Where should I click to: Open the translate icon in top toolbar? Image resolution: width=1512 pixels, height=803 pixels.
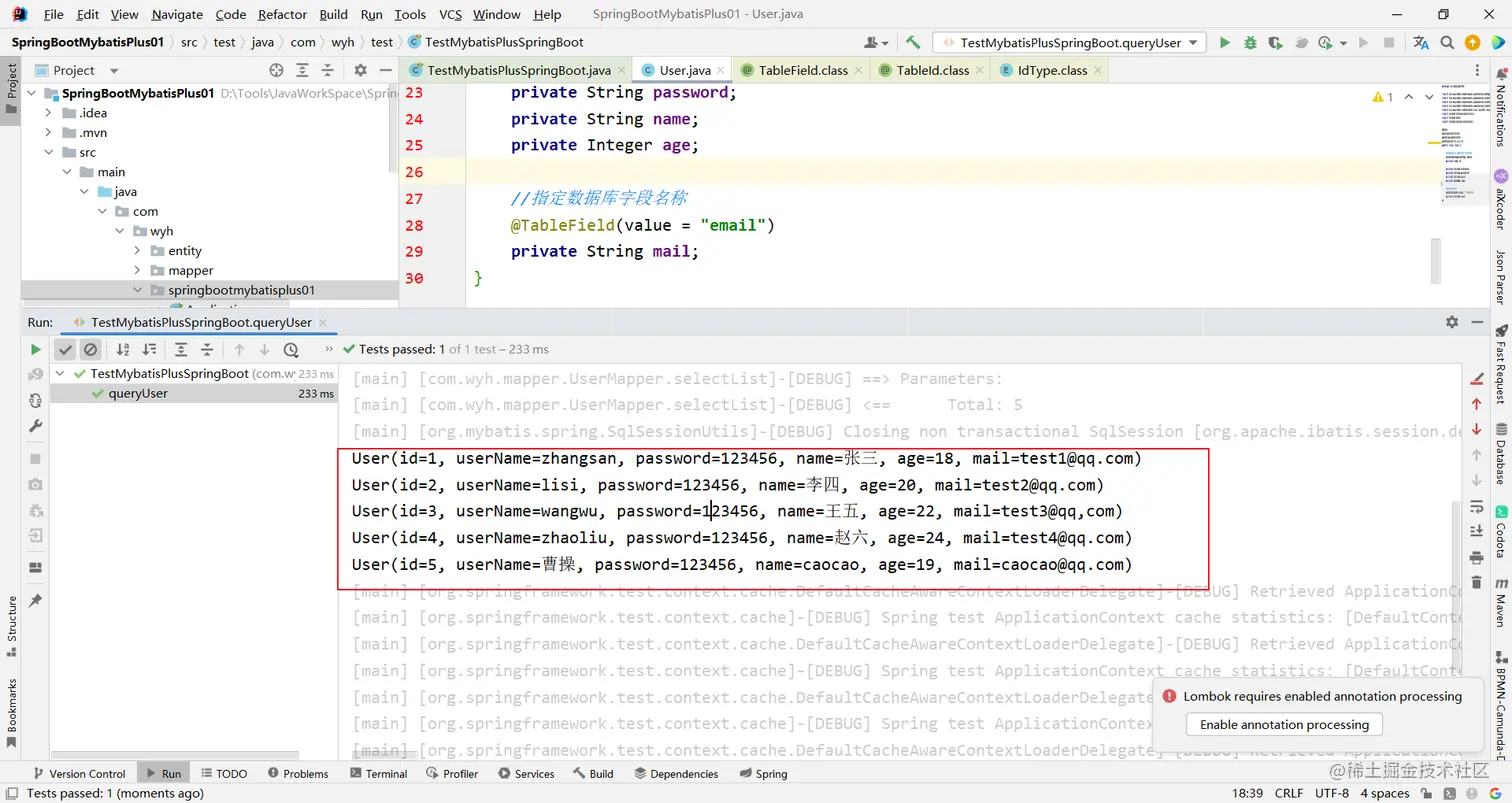click(1421, 42)
